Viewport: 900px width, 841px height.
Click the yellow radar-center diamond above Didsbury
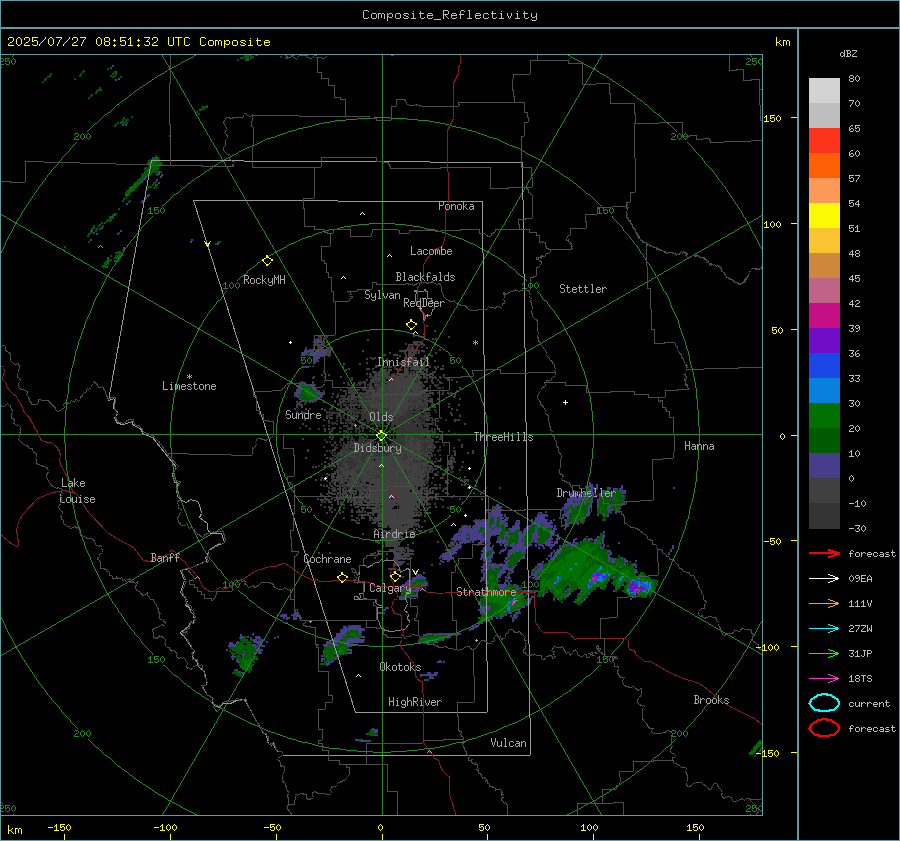point(381,436)
